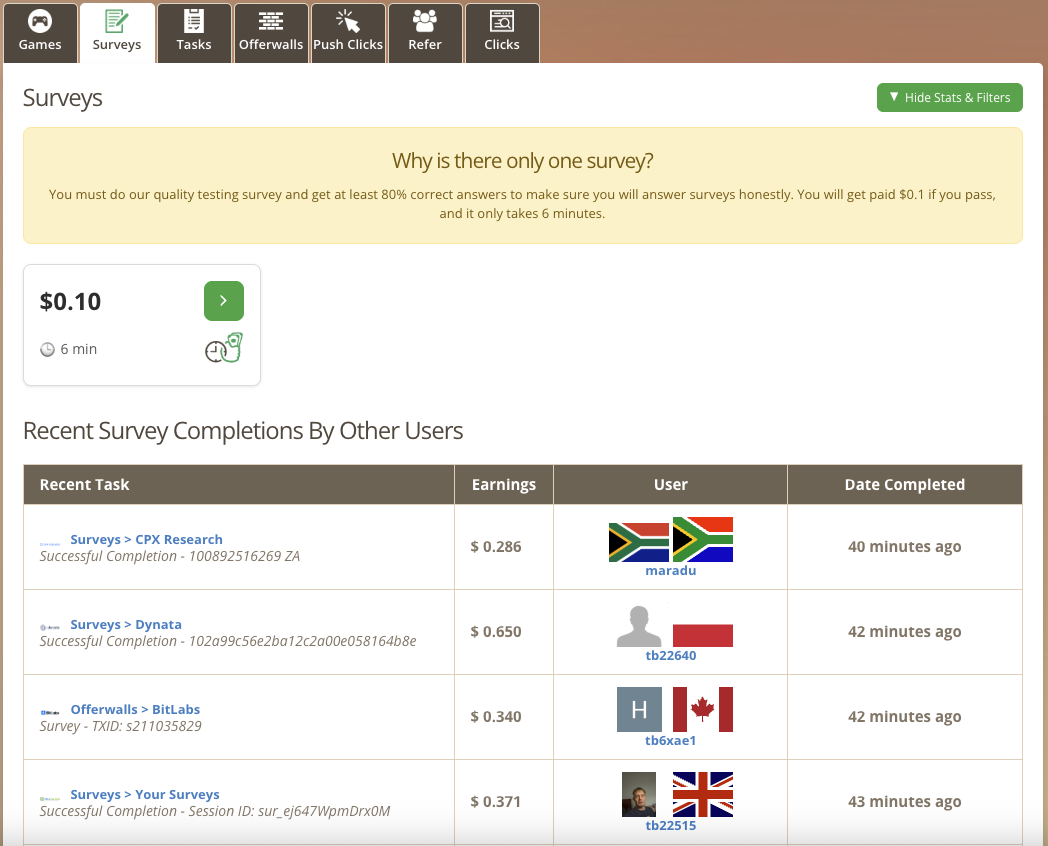The image size is (1048, 846).
Task: Switch to the Tasks tab
Action: click(194, 33)
